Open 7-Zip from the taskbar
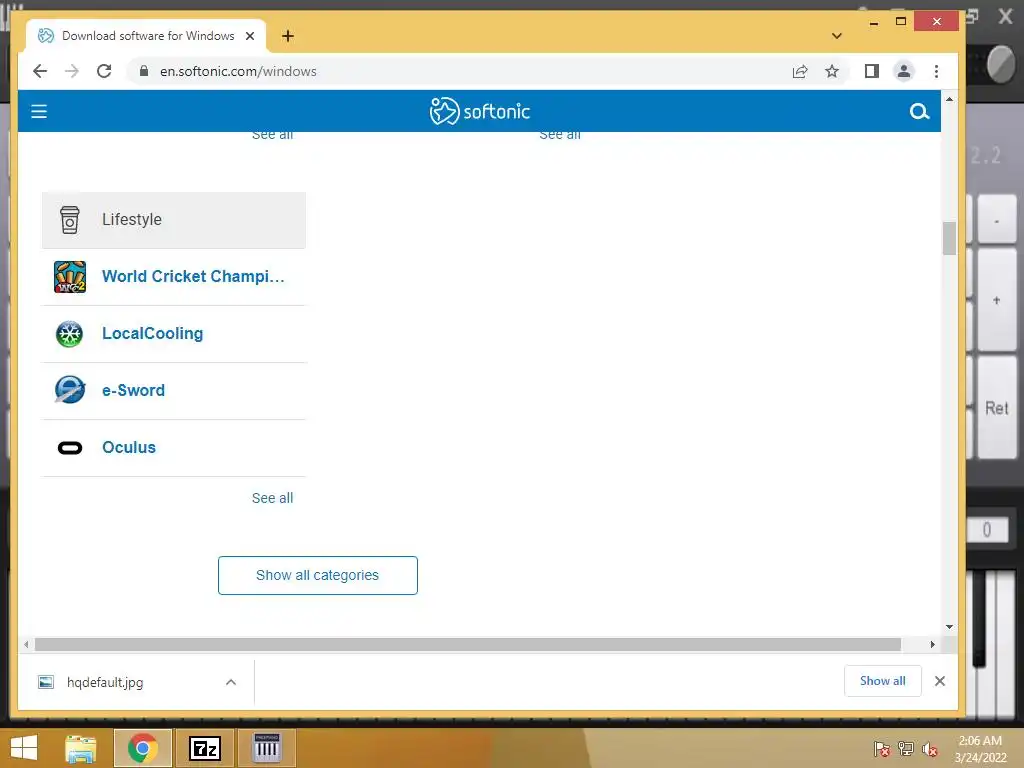Image resolution: width=1024 pixels, height=768 pixels. tap(204, 748)
